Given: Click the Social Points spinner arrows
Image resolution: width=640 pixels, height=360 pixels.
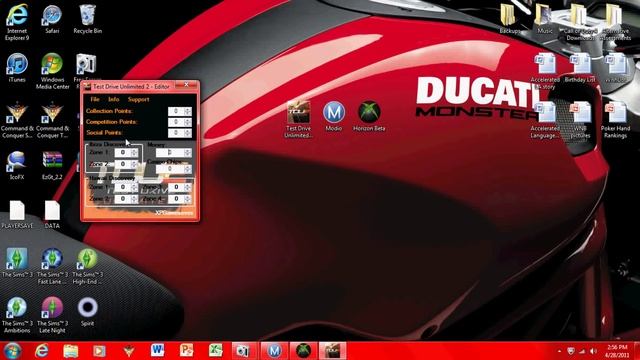Looking at the screenshot, I should [188, 133].
